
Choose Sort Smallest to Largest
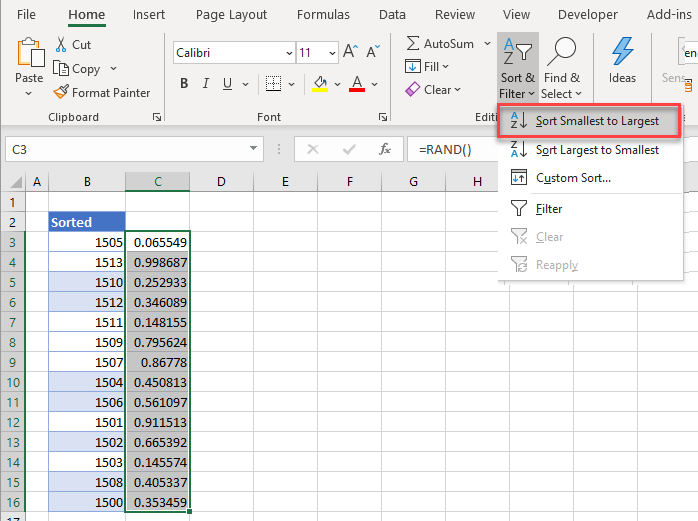(596, 121)
